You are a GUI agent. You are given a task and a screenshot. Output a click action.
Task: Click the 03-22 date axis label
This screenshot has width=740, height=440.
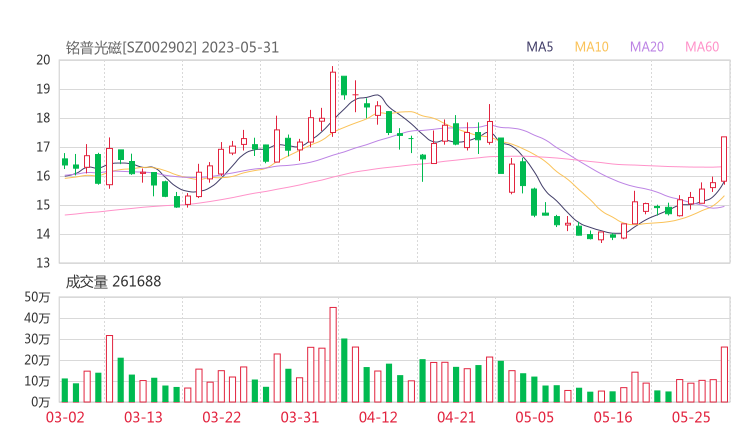tap(222, 417)
